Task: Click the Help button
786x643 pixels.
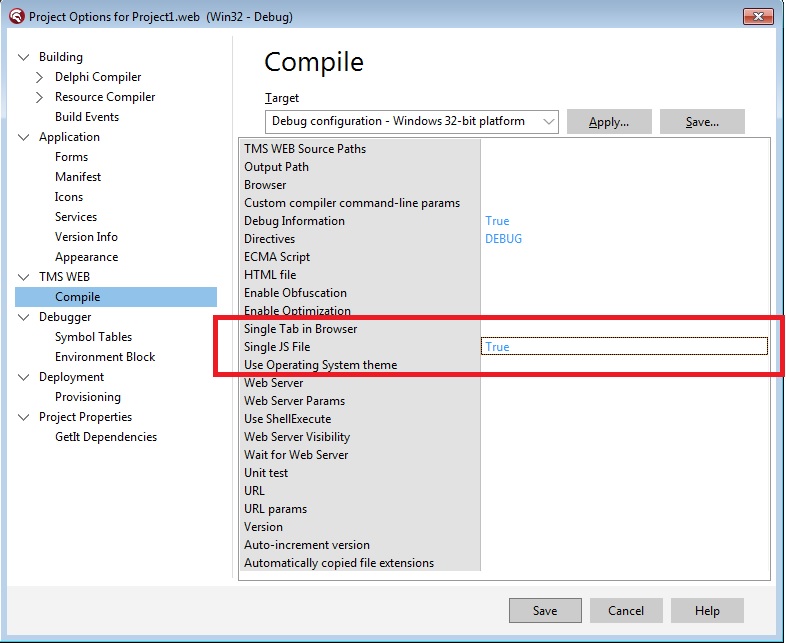Action: (x=707, y=611)
